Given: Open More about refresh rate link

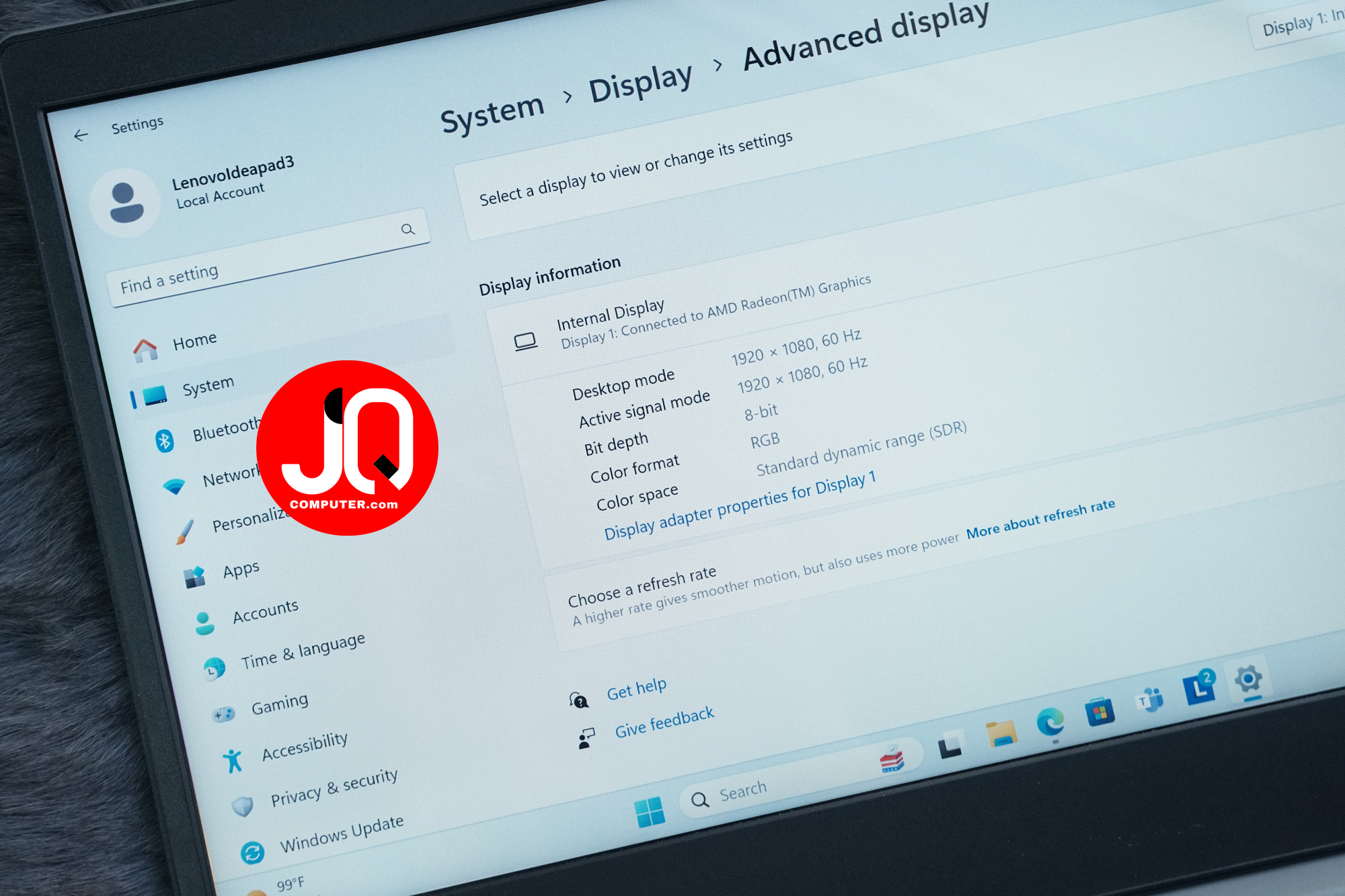Looking at the screenshot, I should pos(1040,518).
